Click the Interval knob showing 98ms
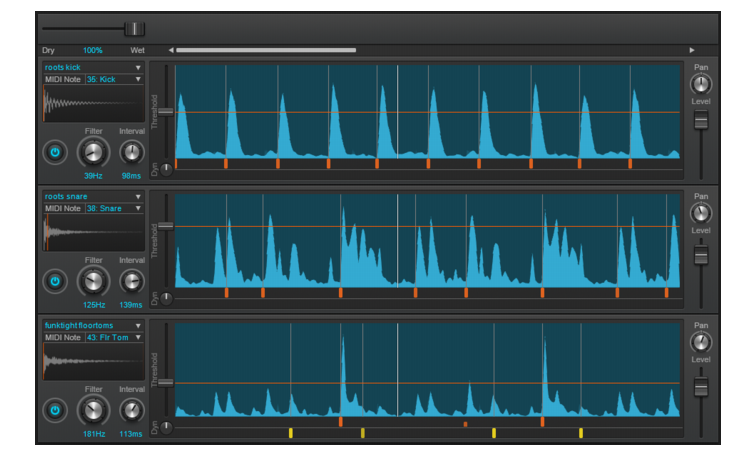Image resolution: width=750 pixels, height=455 pixels. click(131, 152)
